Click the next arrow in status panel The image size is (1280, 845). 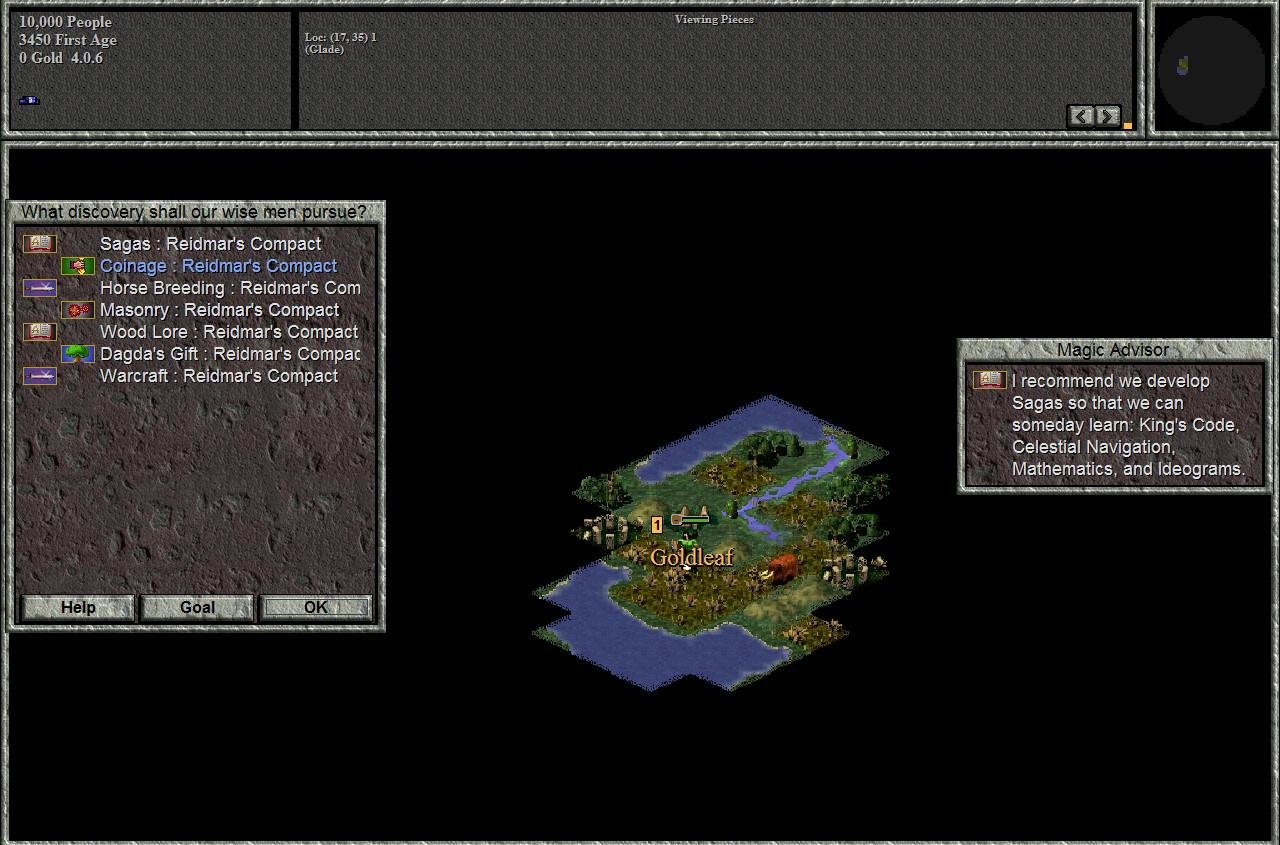tap(1107, 116)
